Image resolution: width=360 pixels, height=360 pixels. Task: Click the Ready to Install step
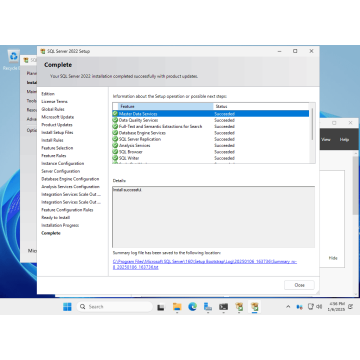[x=56, y=218]
